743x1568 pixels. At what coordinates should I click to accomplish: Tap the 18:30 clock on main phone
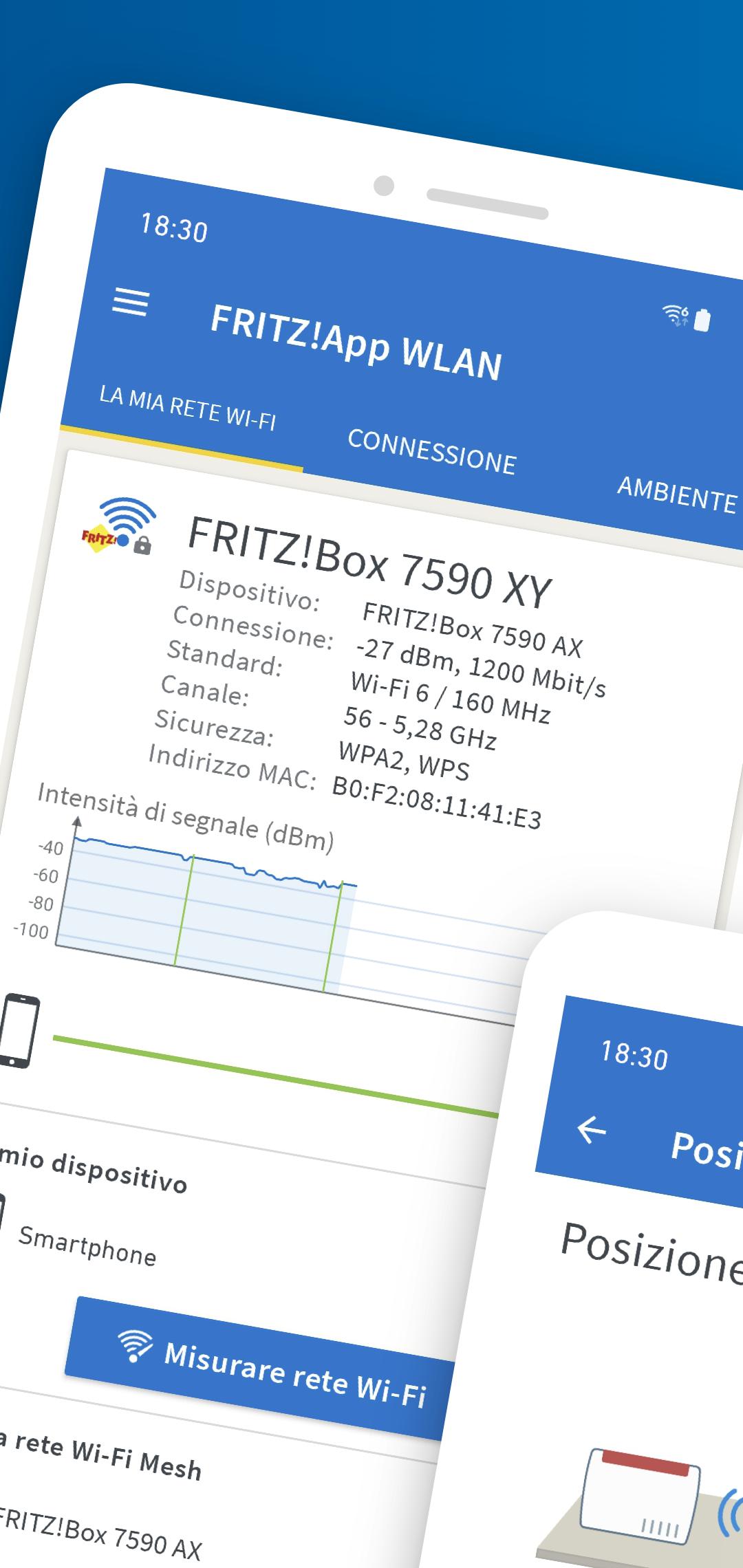pyautogui.click(x=173, y=227)
